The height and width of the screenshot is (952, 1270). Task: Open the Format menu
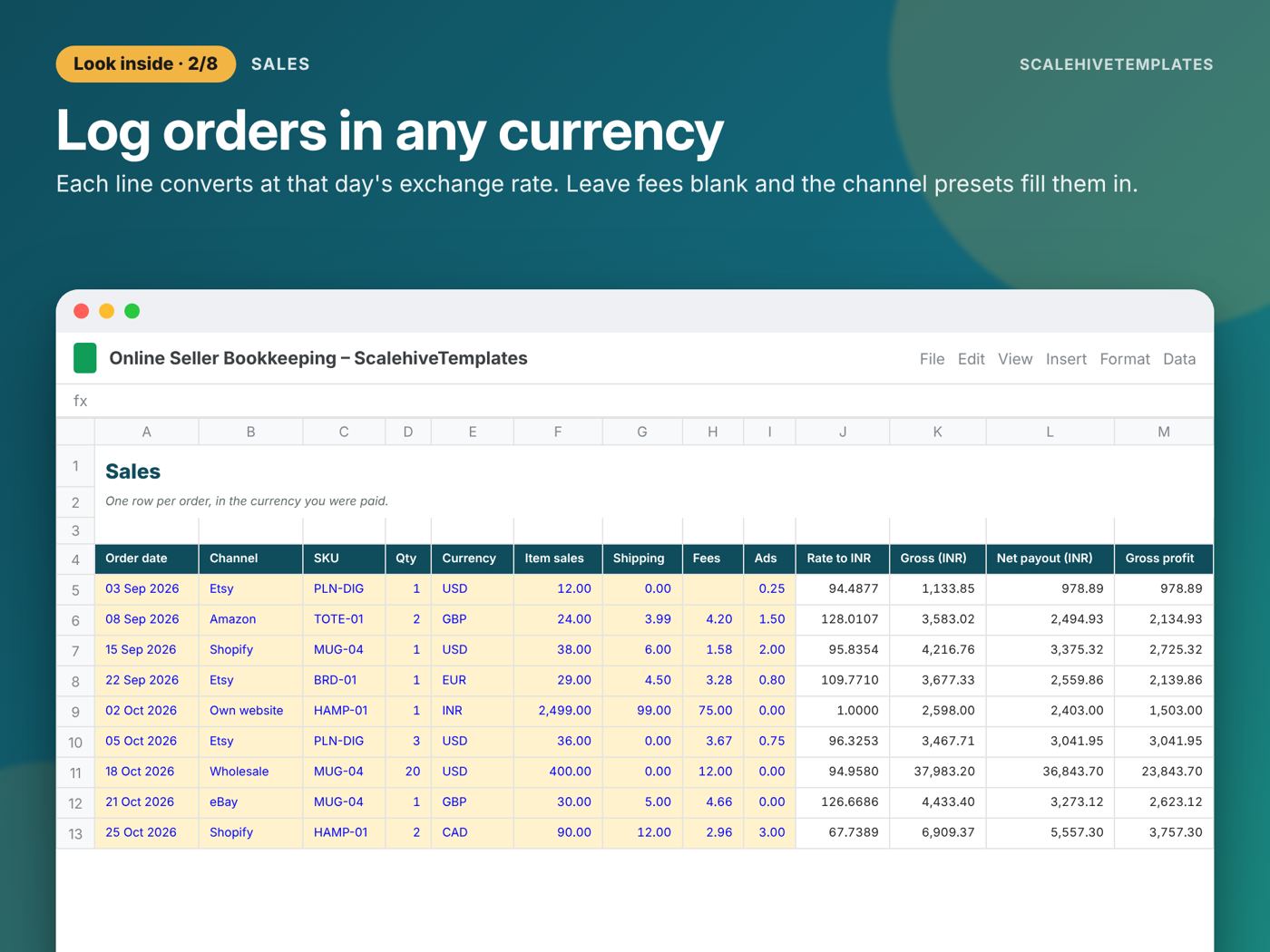coord(1125,359)
